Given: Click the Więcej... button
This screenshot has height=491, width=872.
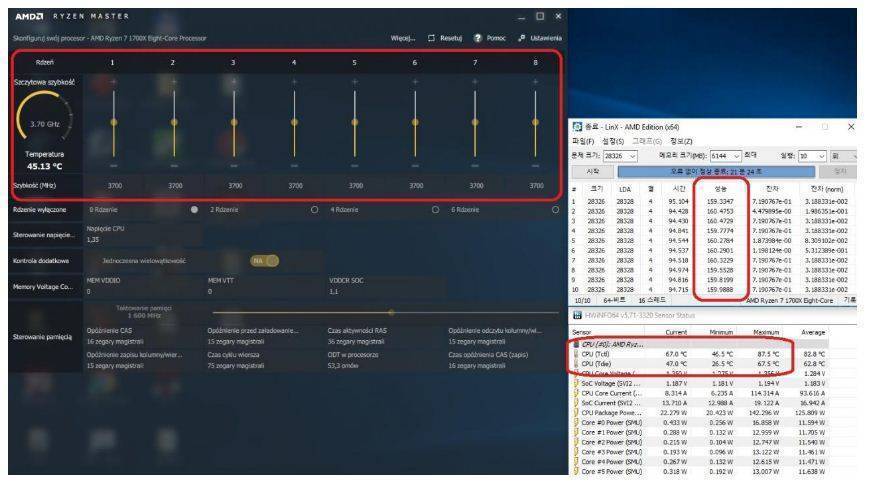Looking at the screenshot, I should [402, 38].
